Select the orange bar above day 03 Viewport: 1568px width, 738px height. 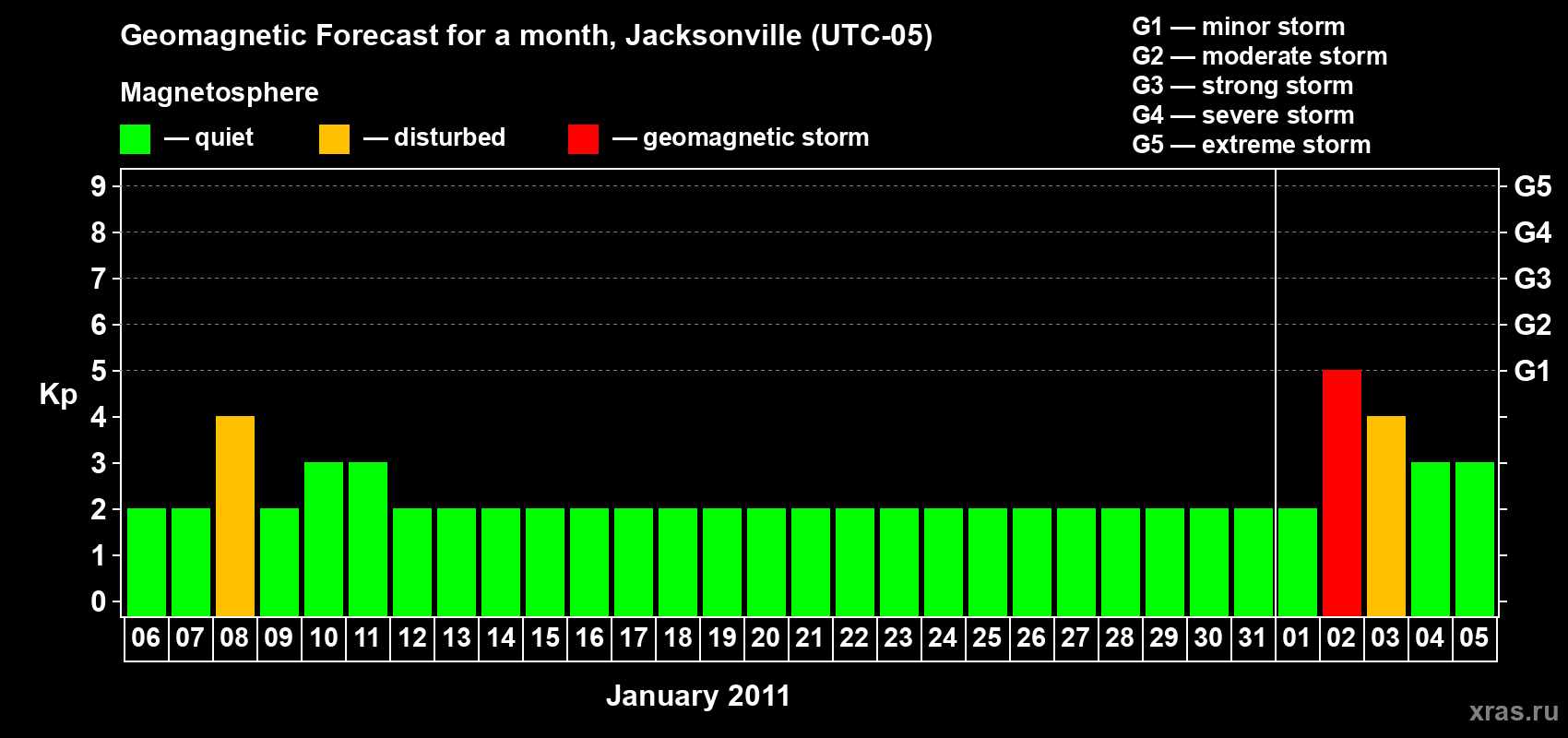pos(1385,516)
